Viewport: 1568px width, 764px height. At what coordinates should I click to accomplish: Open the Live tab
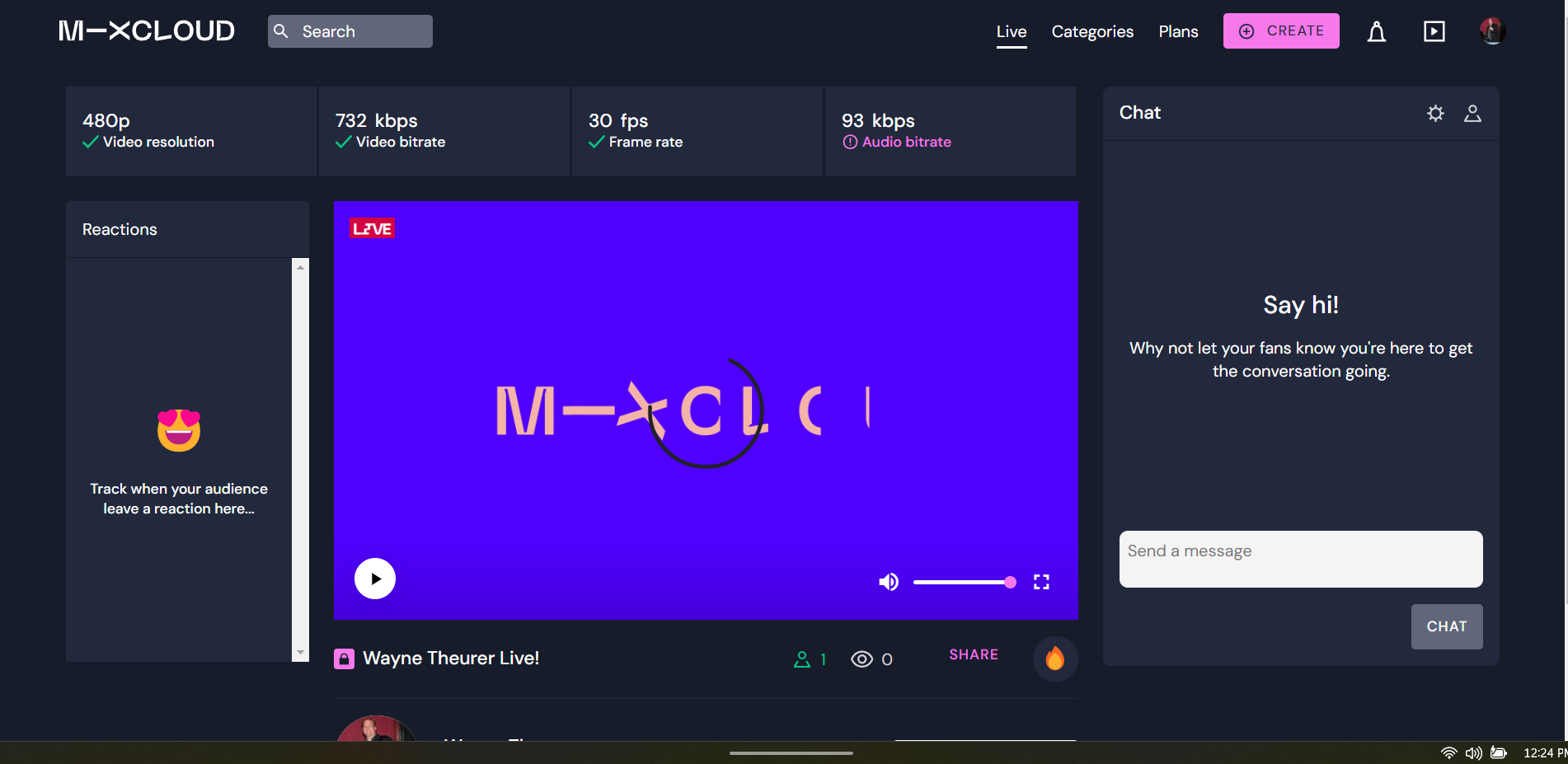(1012, 31)
